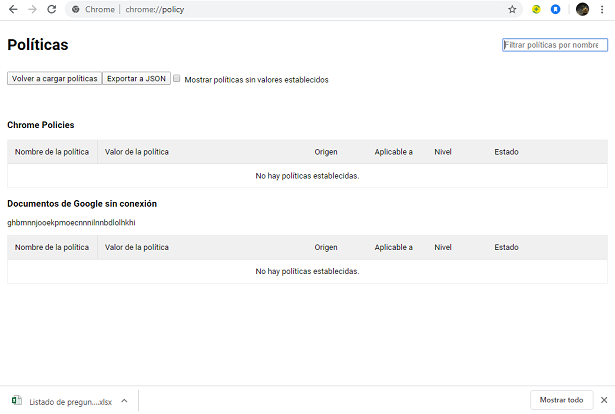Click 'Nombre de la política' header under Chrome Policies

pos(52,151)
